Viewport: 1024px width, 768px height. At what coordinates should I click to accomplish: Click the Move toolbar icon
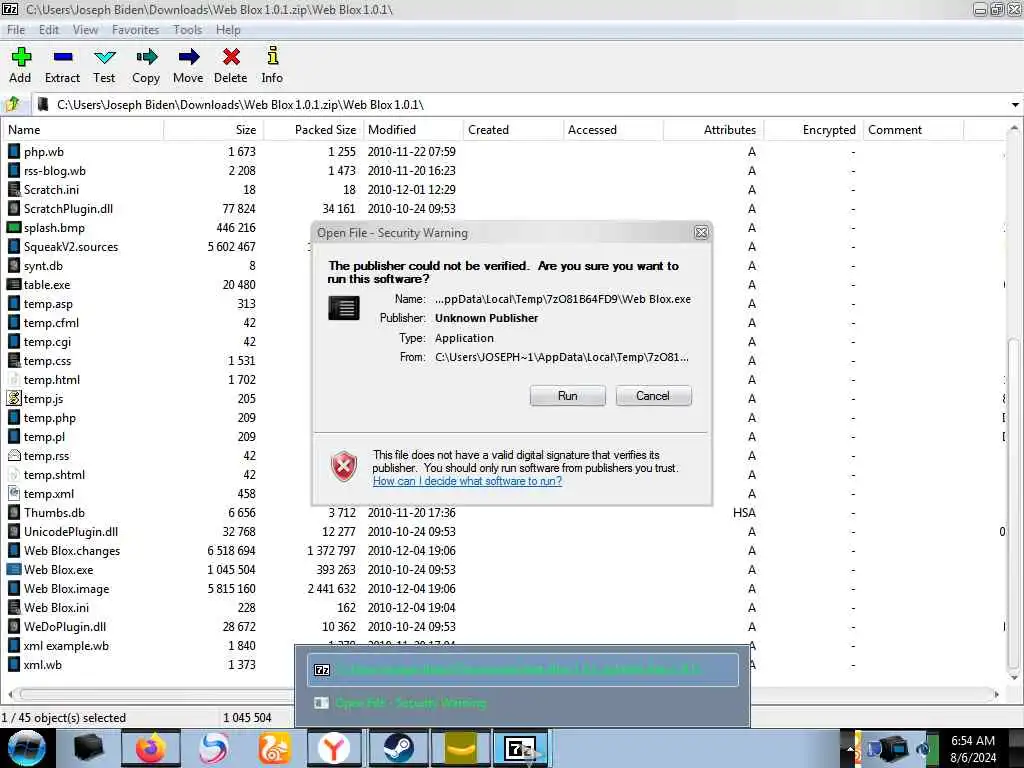pos(188,57)
